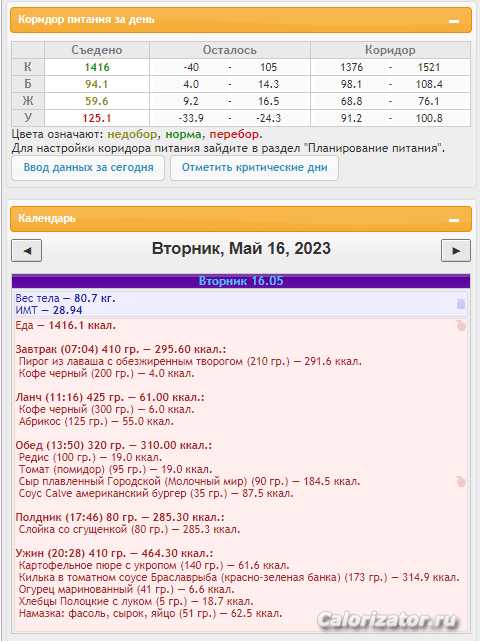Click corridor protein value 98.1
Screen dimensions: 480x641
(x=352, y=84)
